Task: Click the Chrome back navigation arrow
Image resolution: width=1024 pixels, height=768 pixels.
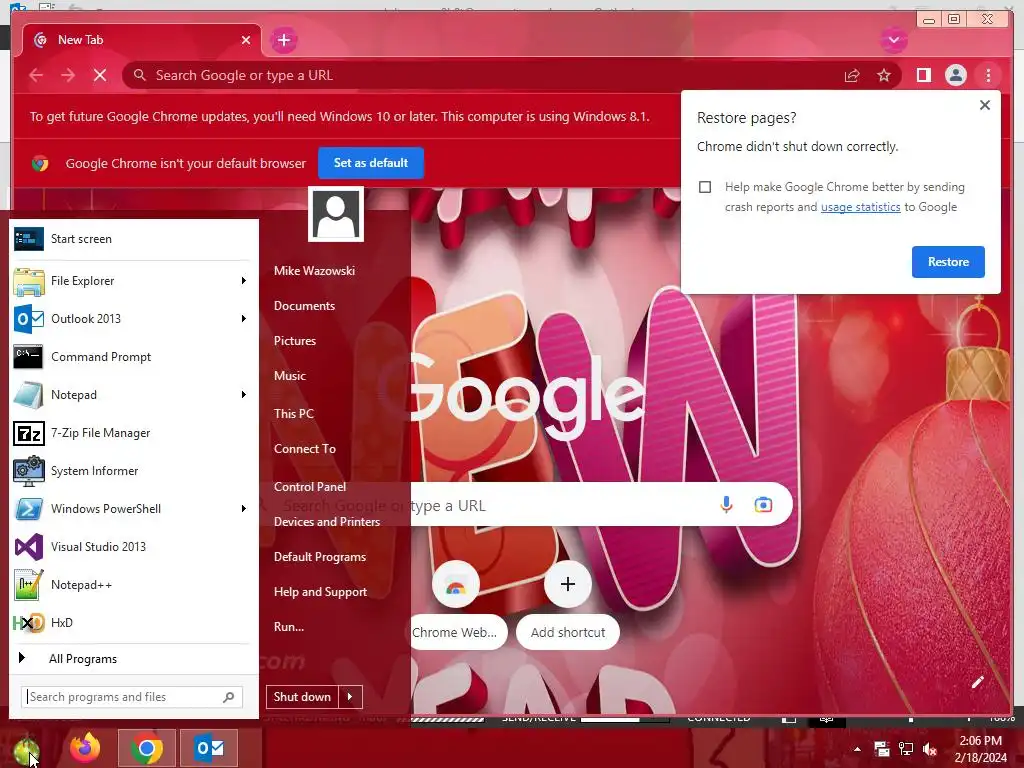Action: pyautogui.click(x=36, y=75)
